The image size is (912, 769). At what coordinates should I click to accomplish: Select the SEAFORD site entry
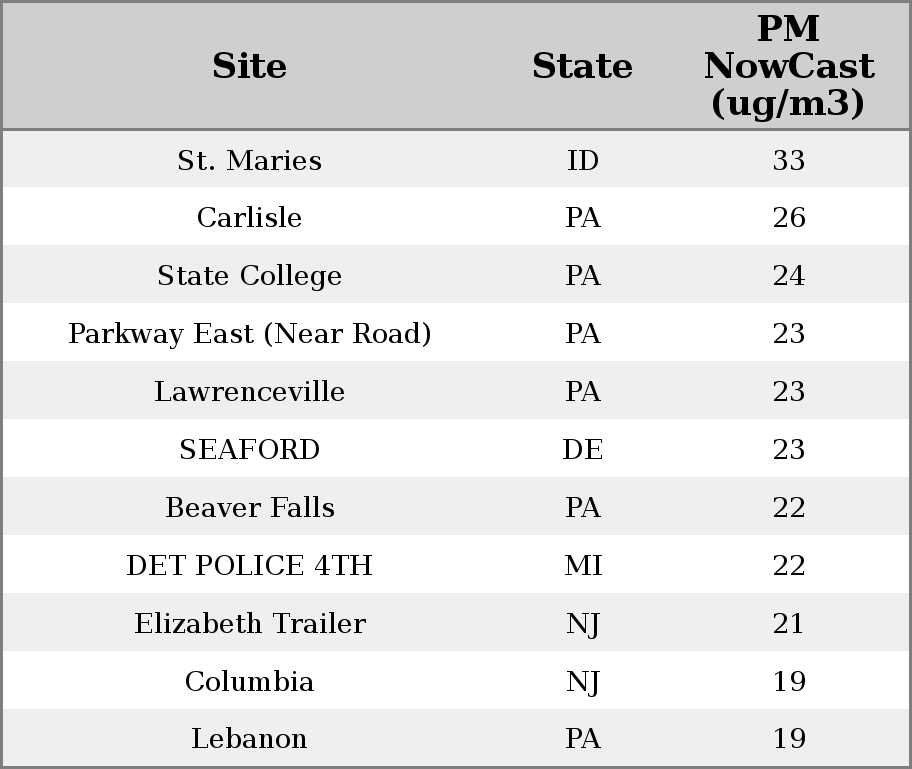coord(249,450)
